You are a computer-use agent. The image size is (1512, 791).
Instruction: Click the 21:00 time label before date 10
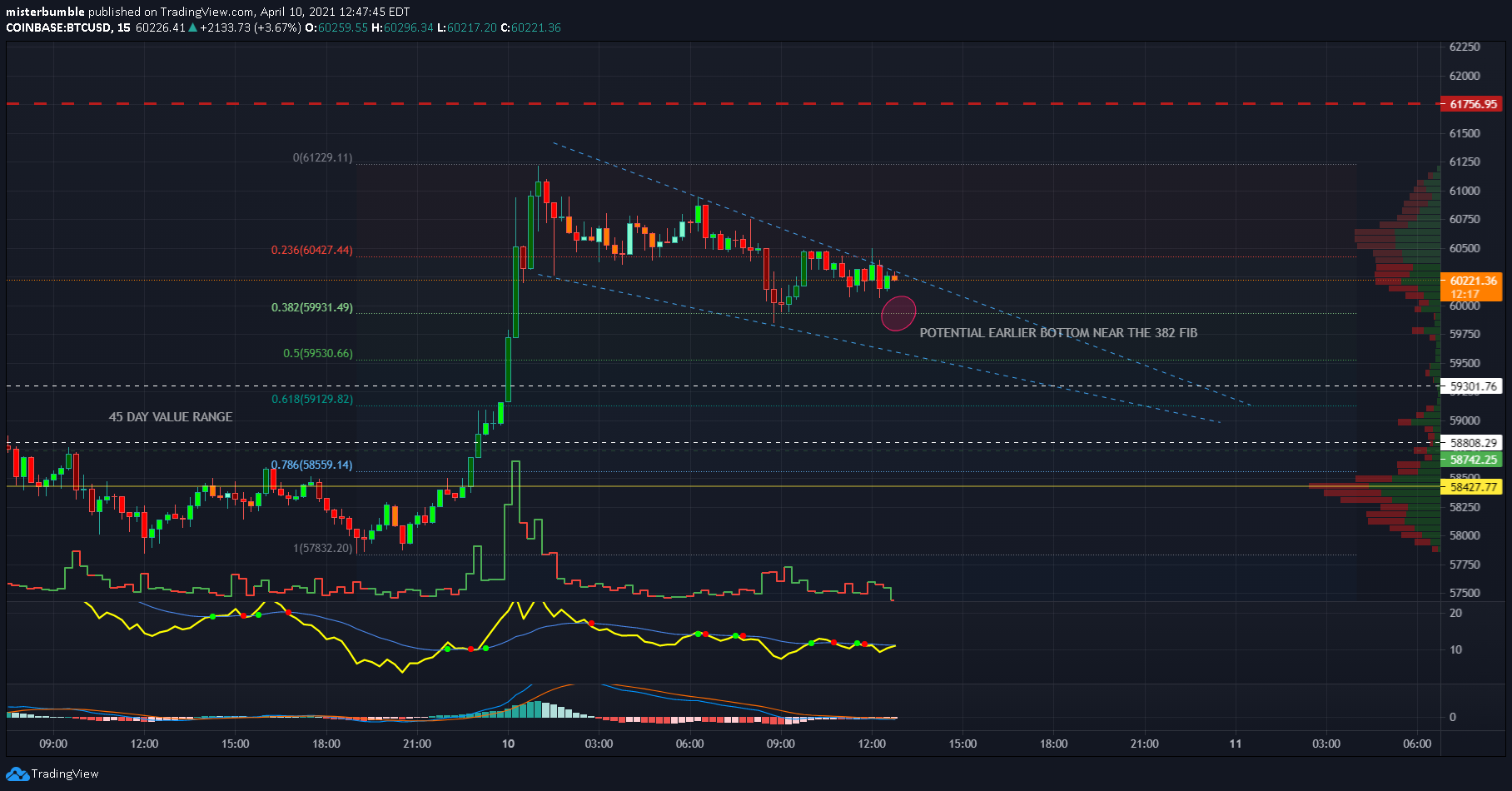coord(417,744)
